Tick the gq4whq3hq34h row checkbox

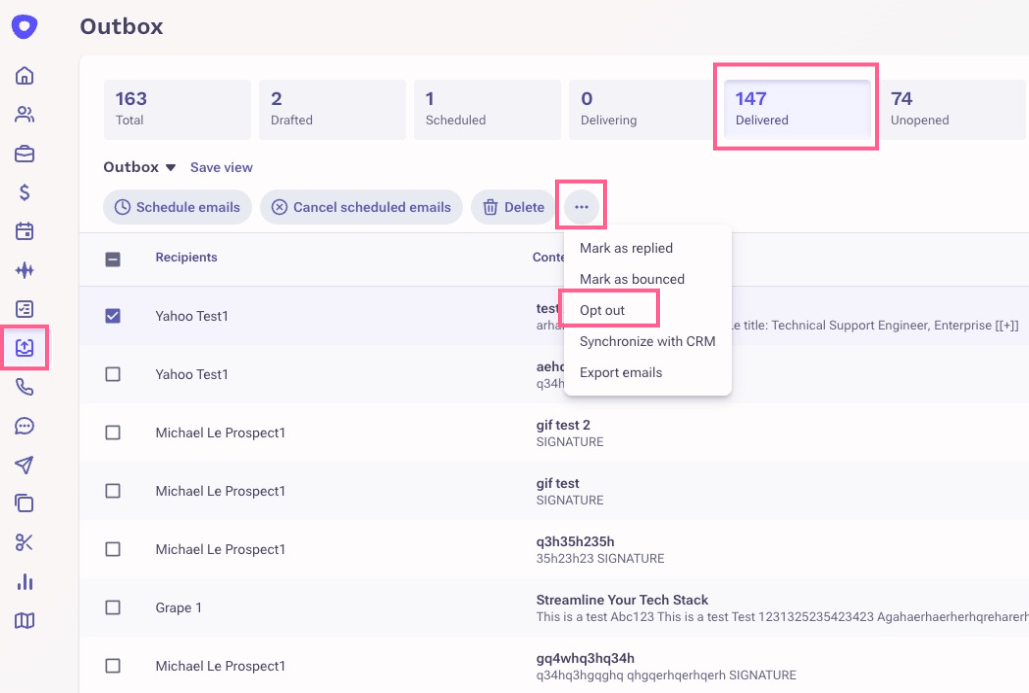pyautogui.click(x=113, y=665)
